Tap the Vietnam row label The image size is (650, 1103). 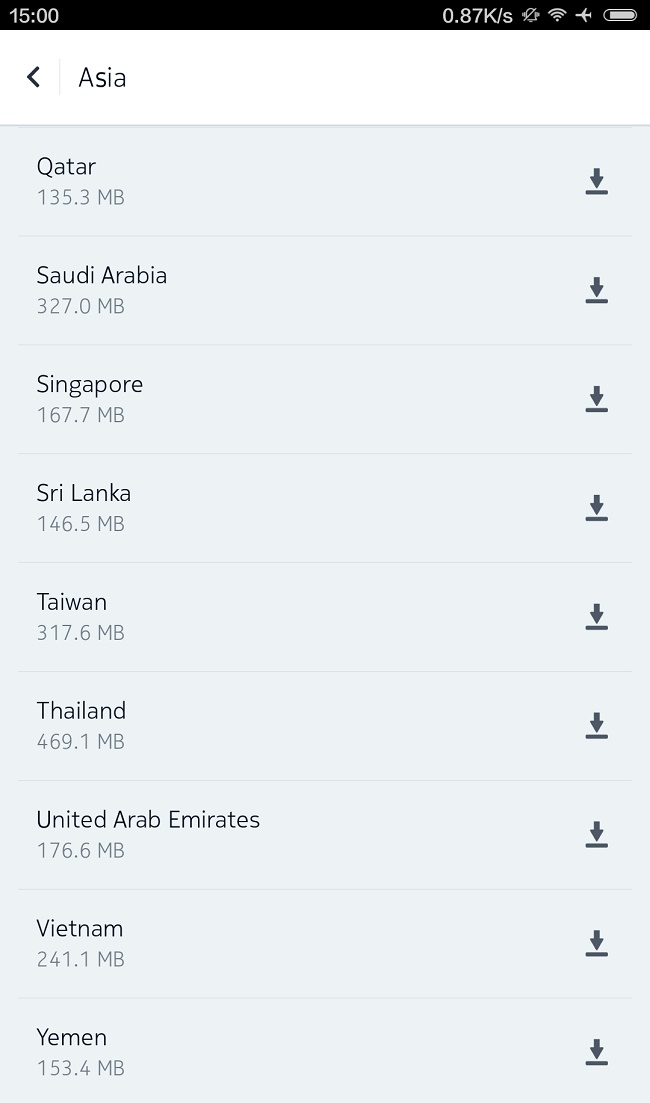click(80, 929)
